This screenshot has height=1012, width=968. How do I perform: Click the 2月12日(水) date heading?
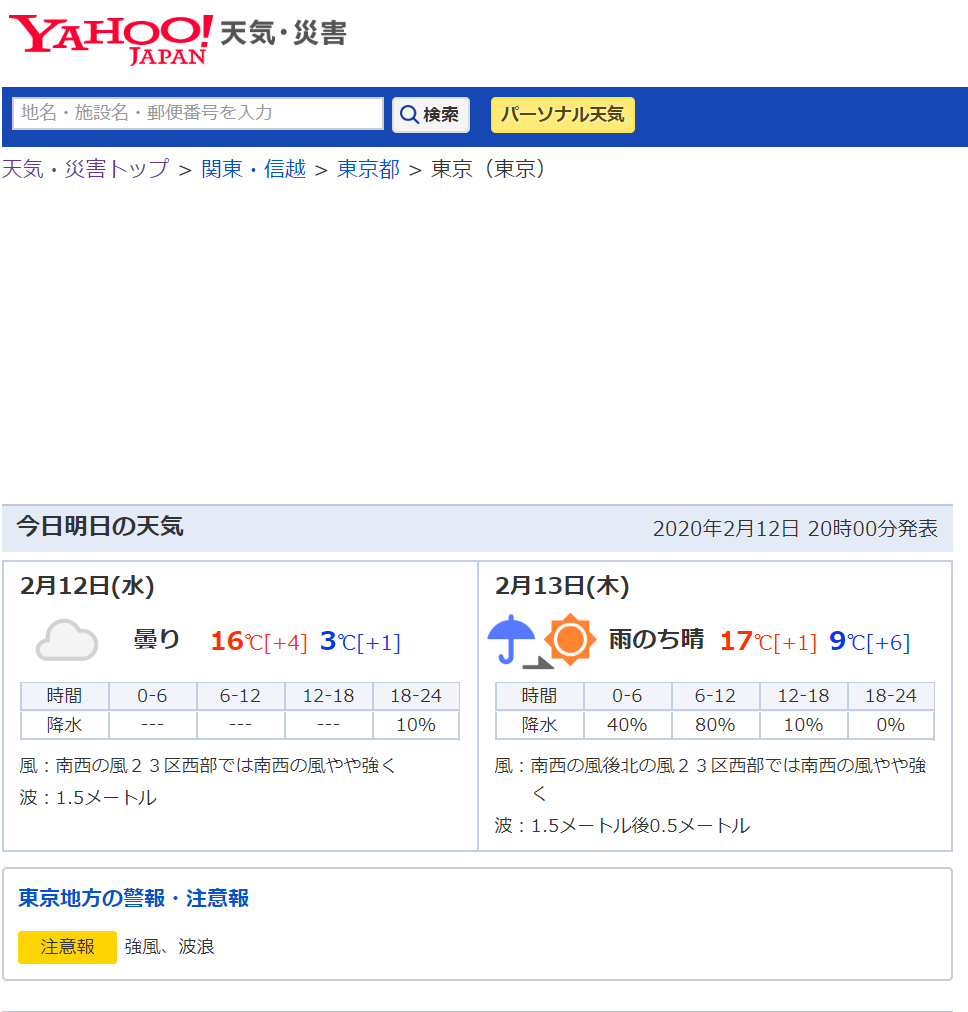87,586
